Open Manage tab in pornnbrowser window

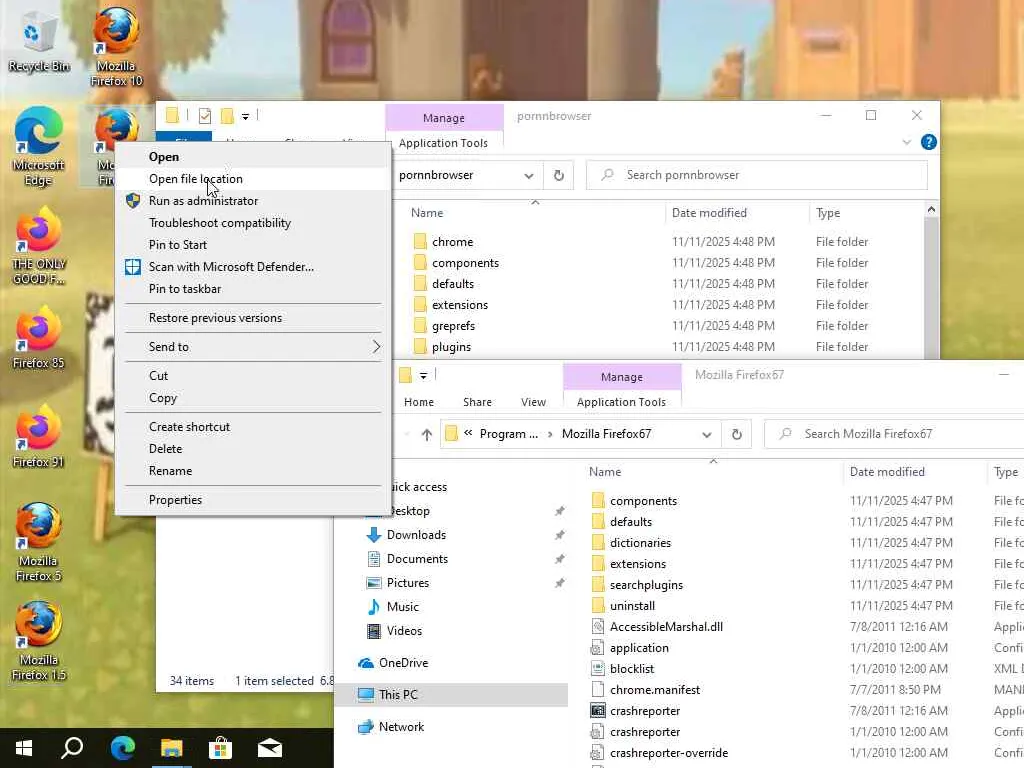pos(444,118)
